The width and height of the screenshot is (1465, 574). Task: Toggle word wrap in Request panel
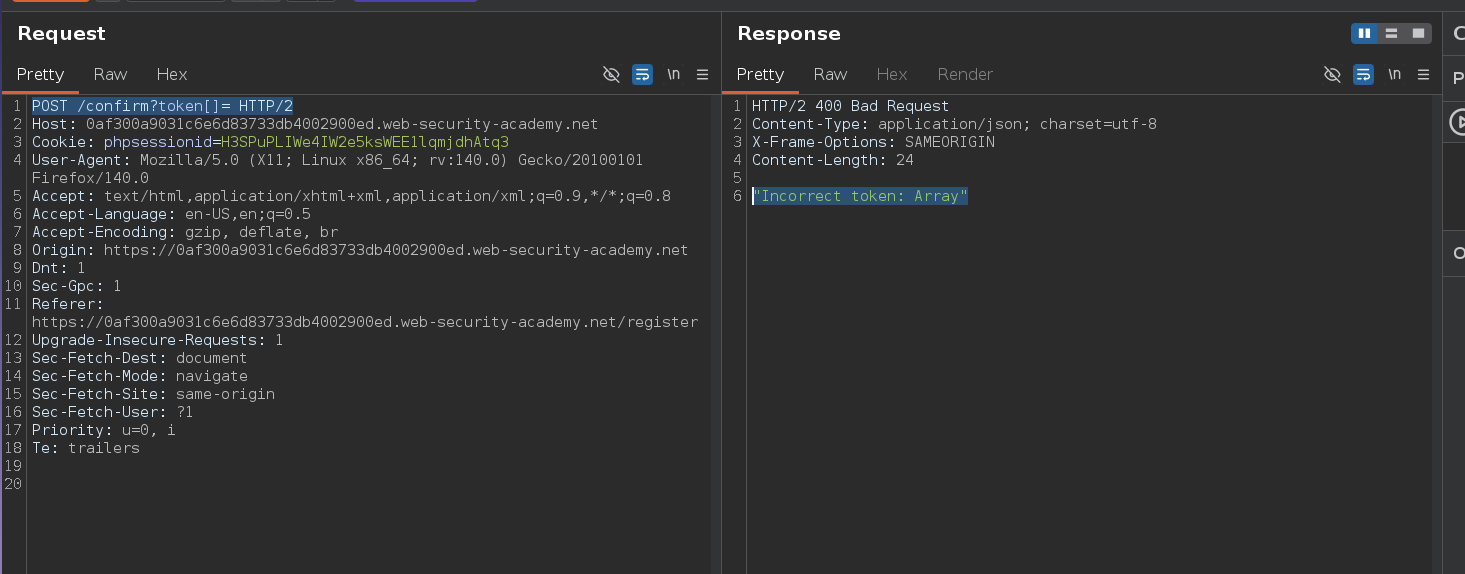pyautogui.click(x=642, y=74)
